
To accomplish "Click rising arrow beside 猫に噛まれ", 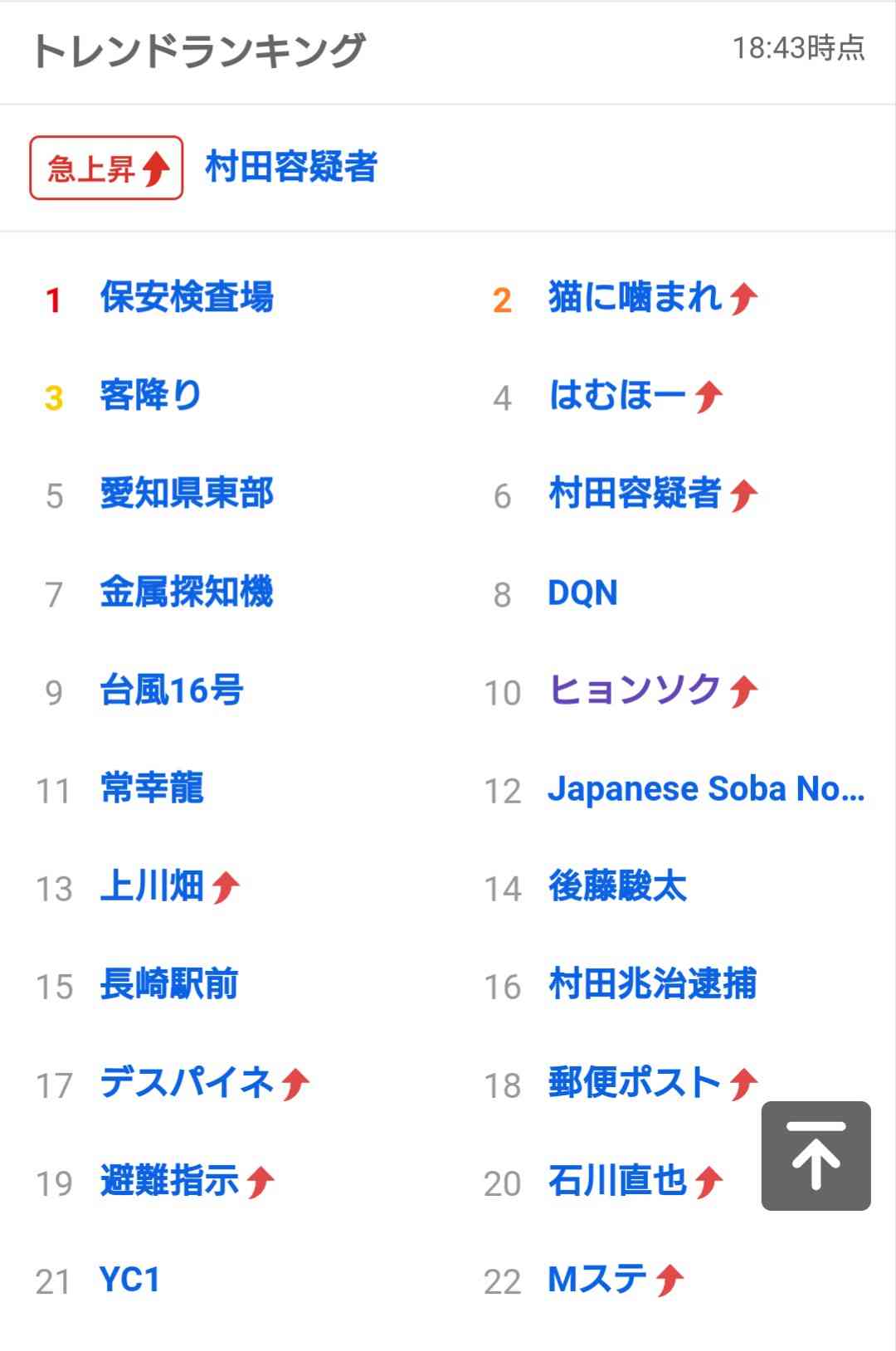I will (x=744, y=298).
